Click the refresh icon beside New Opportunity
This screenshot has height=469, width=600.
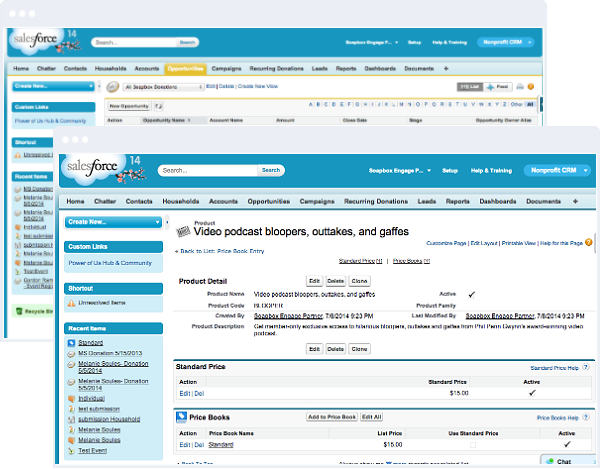pos(158,106)
